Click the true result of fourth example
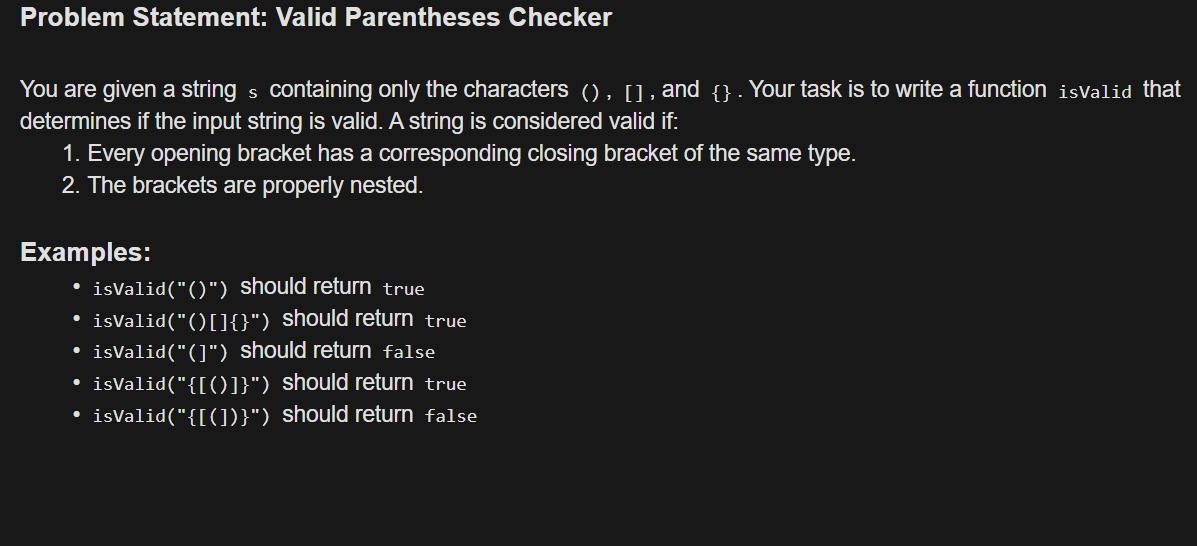Viewport: 1197px width, 546px height. [445, 384]
